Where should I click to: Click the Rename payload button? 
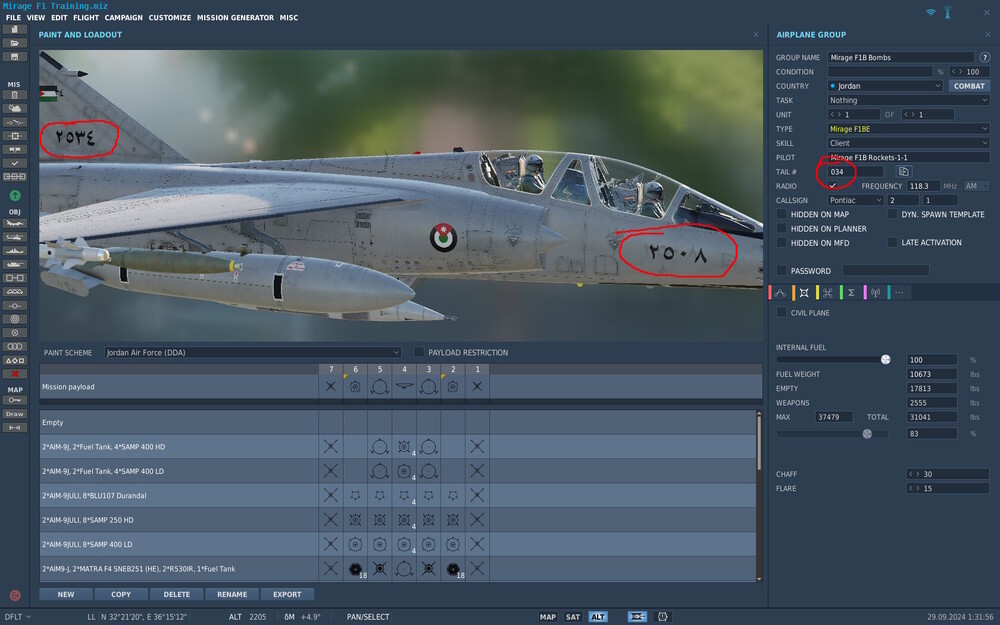pyautogui.click(x=232, y=594)
